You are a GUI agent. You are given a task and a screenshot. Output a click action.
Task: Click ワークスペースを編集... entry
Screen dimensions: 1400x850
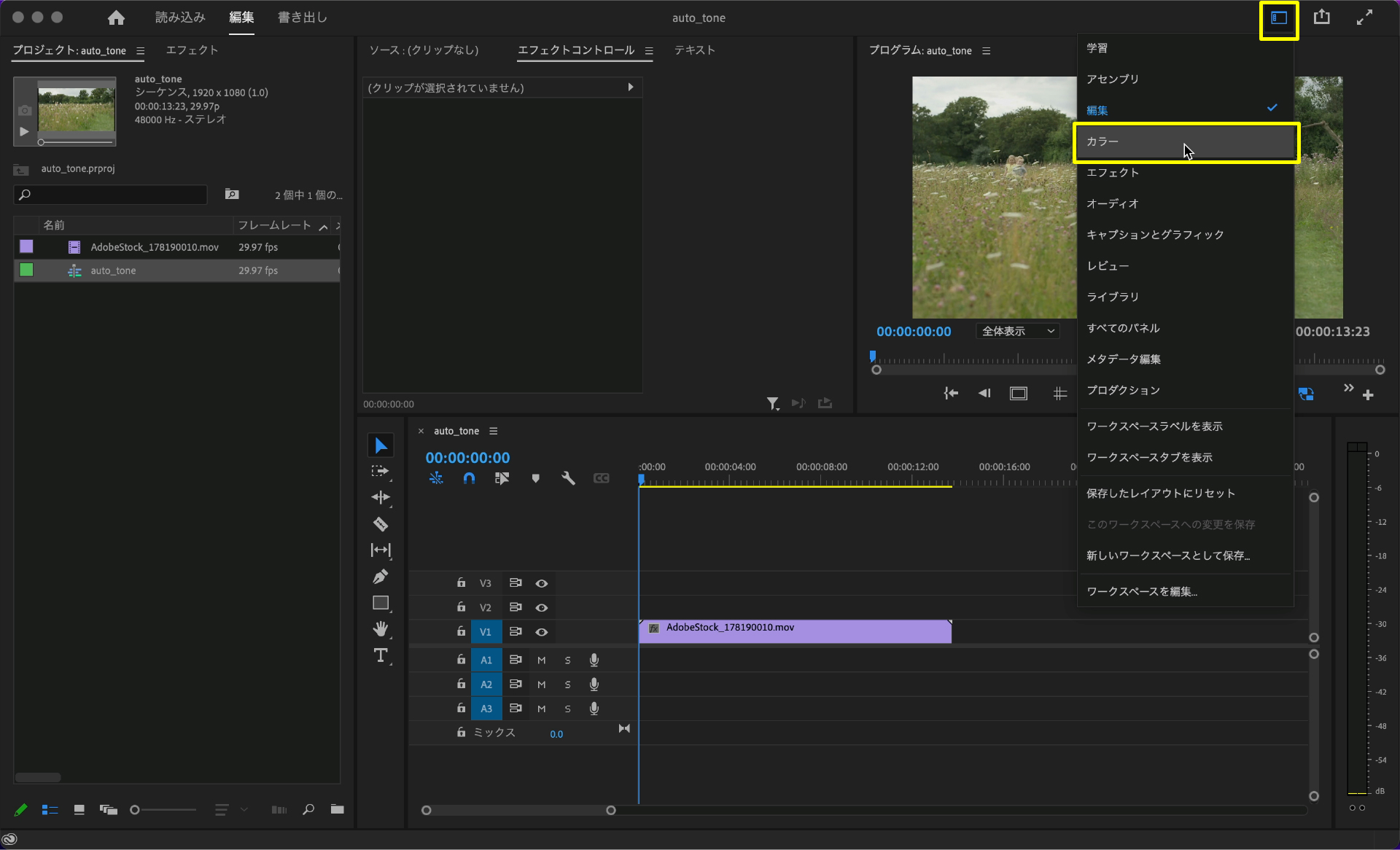coord(1141,592)
